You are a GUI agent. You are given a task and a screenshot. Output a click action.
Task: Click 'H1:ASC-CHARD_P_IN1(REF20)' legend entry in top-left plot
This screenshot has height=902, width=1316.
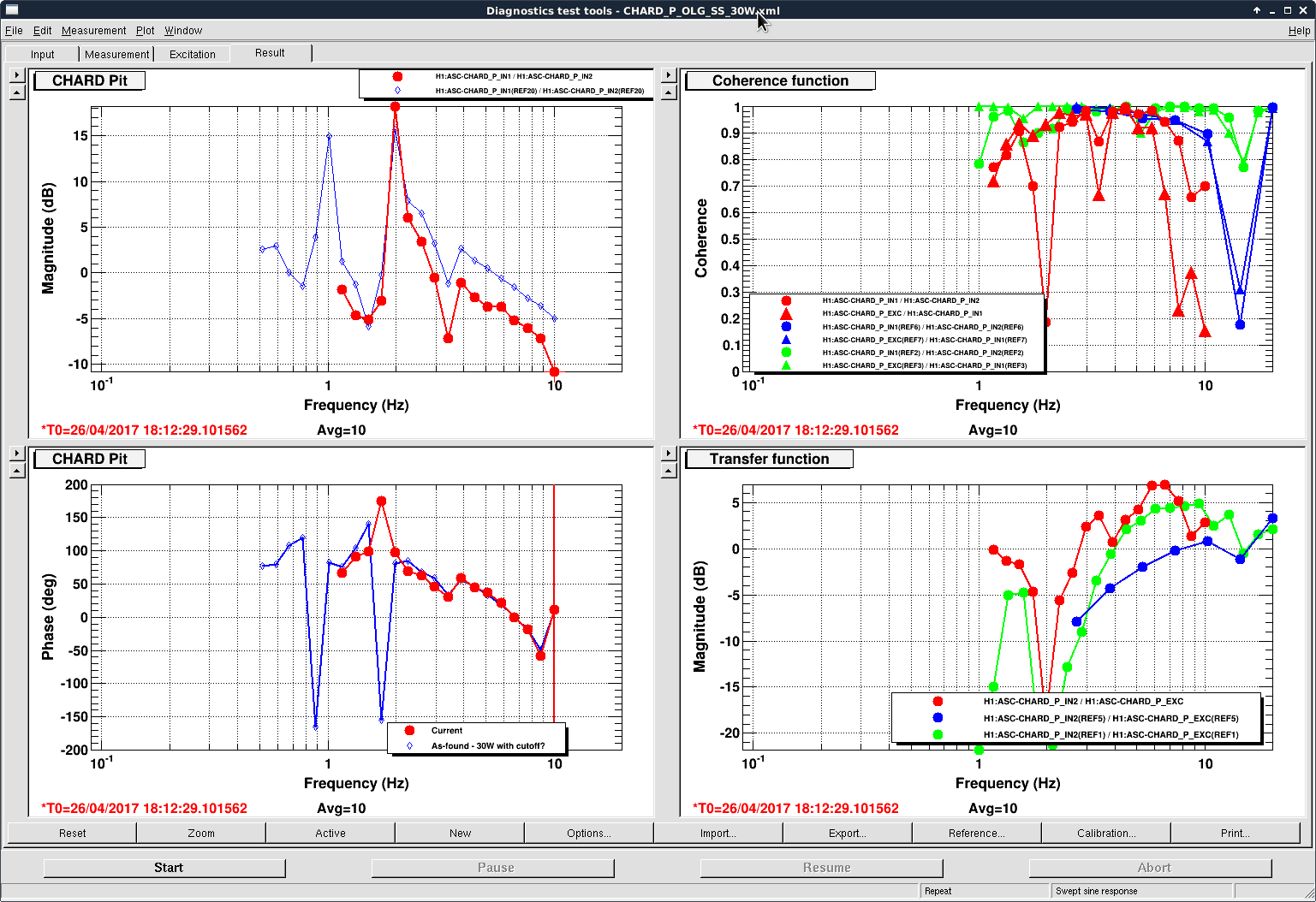(x=539, y=90)
